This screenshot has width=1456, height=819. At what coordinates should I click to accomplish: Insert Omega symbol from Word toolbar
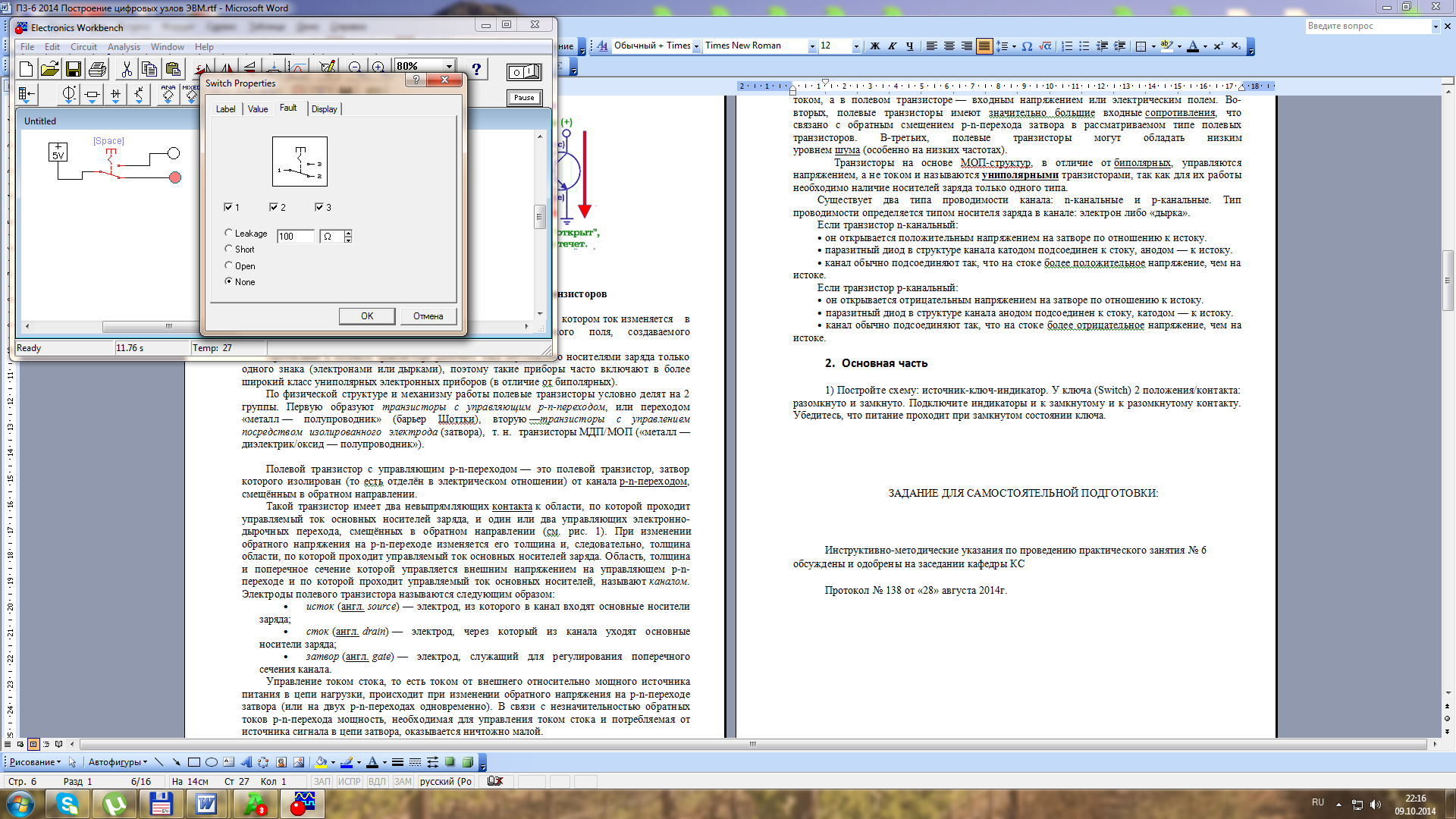click(1027, 46)
